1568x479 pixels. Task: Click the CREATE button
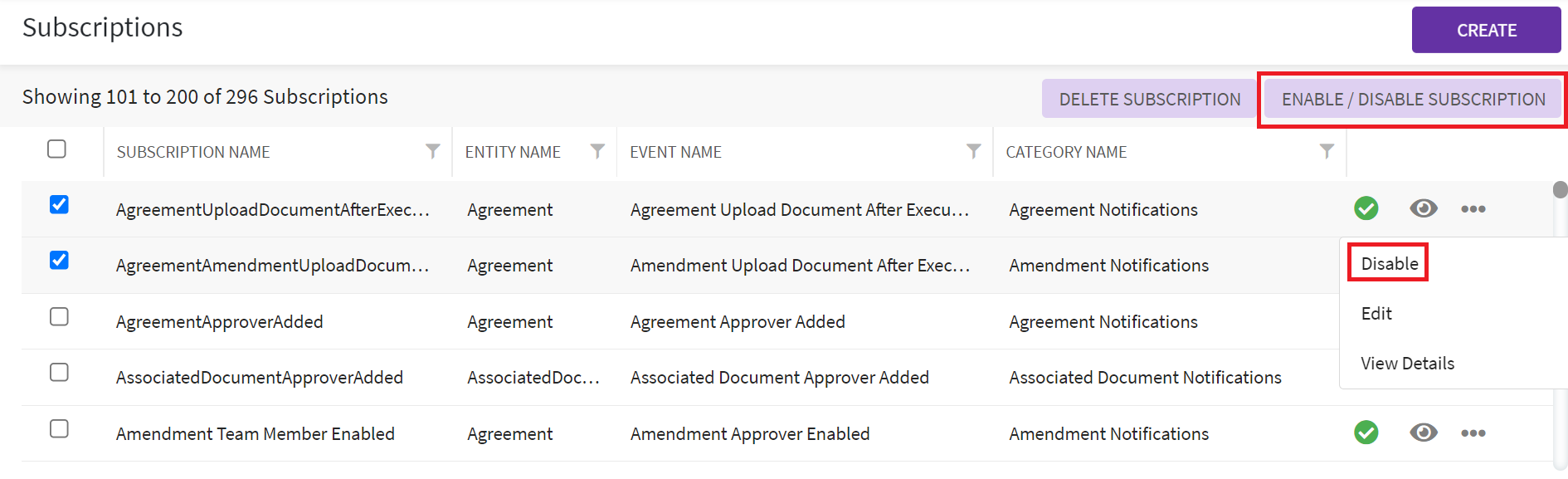[x=1486, y=31]
